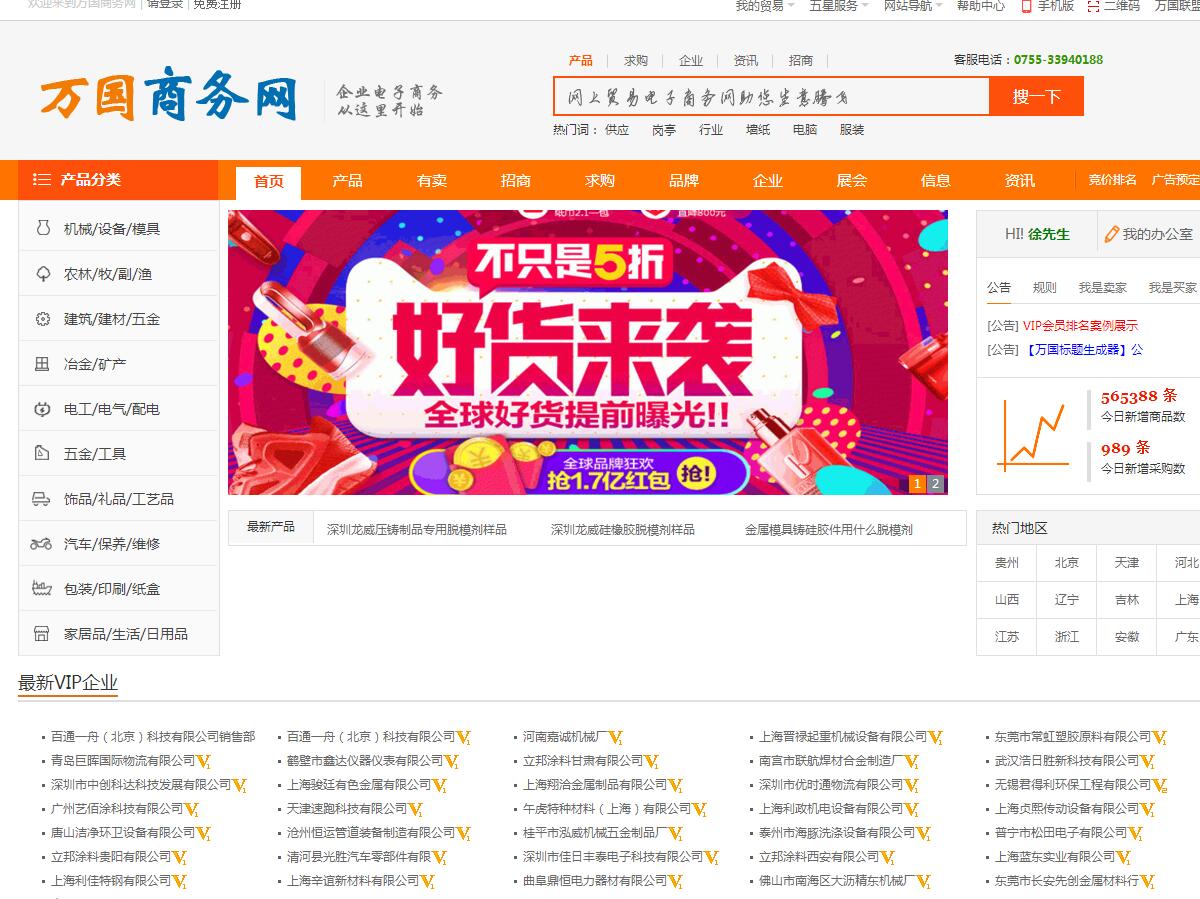Select the 求购 search type tab
Image resolution: width=1200 pixels, height=899 pixels.
[x=636, y=60]
